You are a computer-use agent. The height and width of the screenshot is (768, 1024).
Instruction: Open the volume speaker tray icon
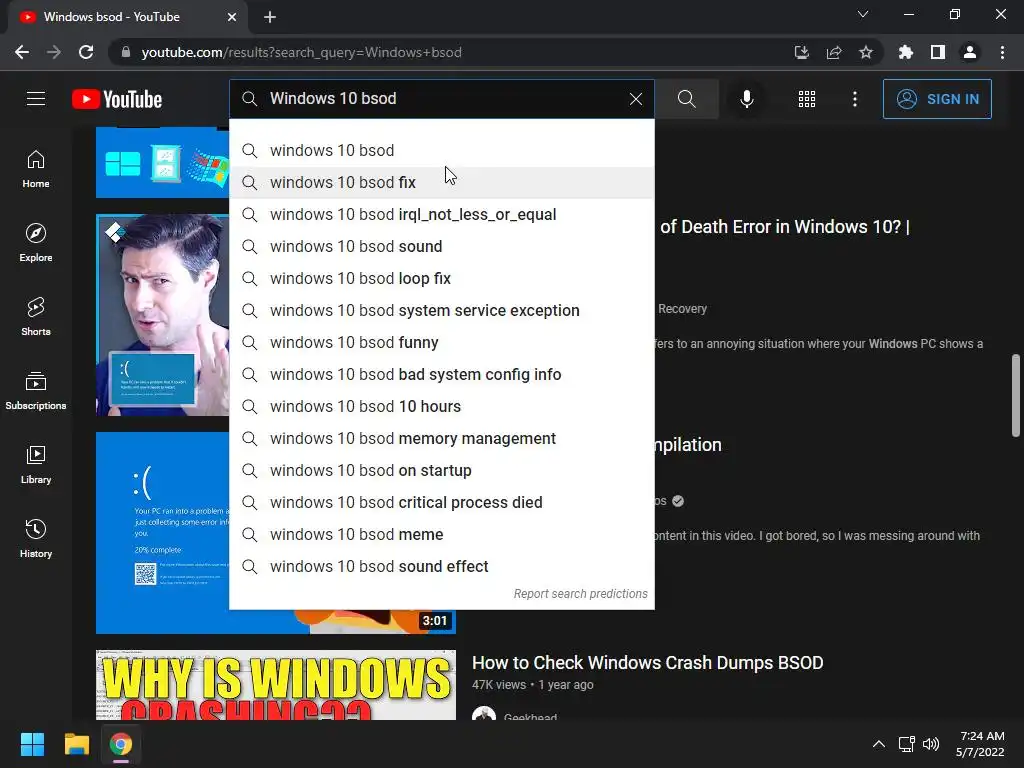(x=931, y=744)
